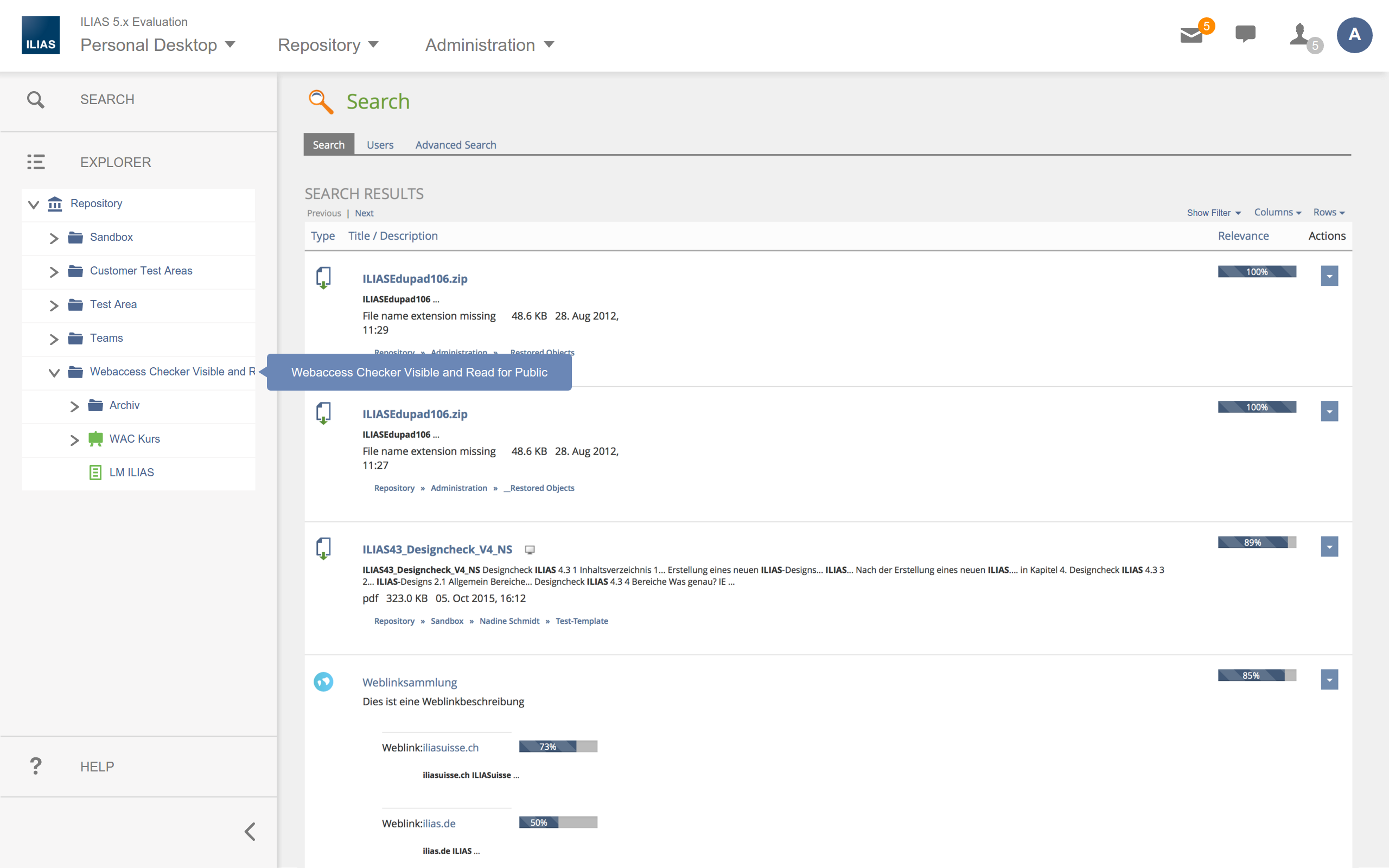Open the iliasuisse.ch weblink
Screen dimensions: 1389x868
click(x=450, y=748)
